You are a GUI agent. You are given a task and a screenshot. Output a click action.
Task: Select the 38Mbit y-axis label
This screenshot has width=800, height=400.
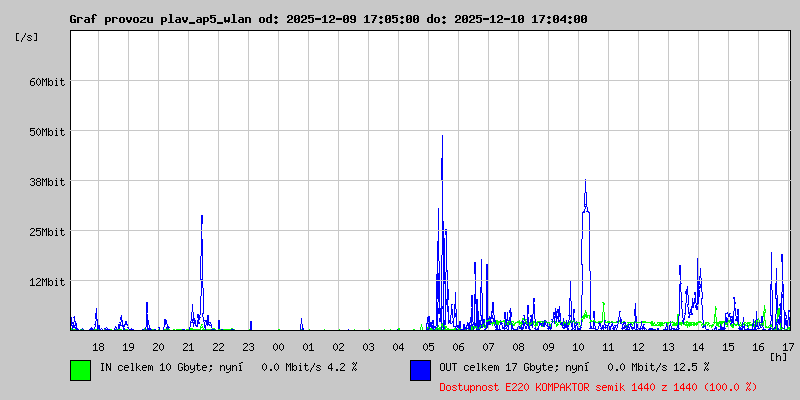(46, 182)
